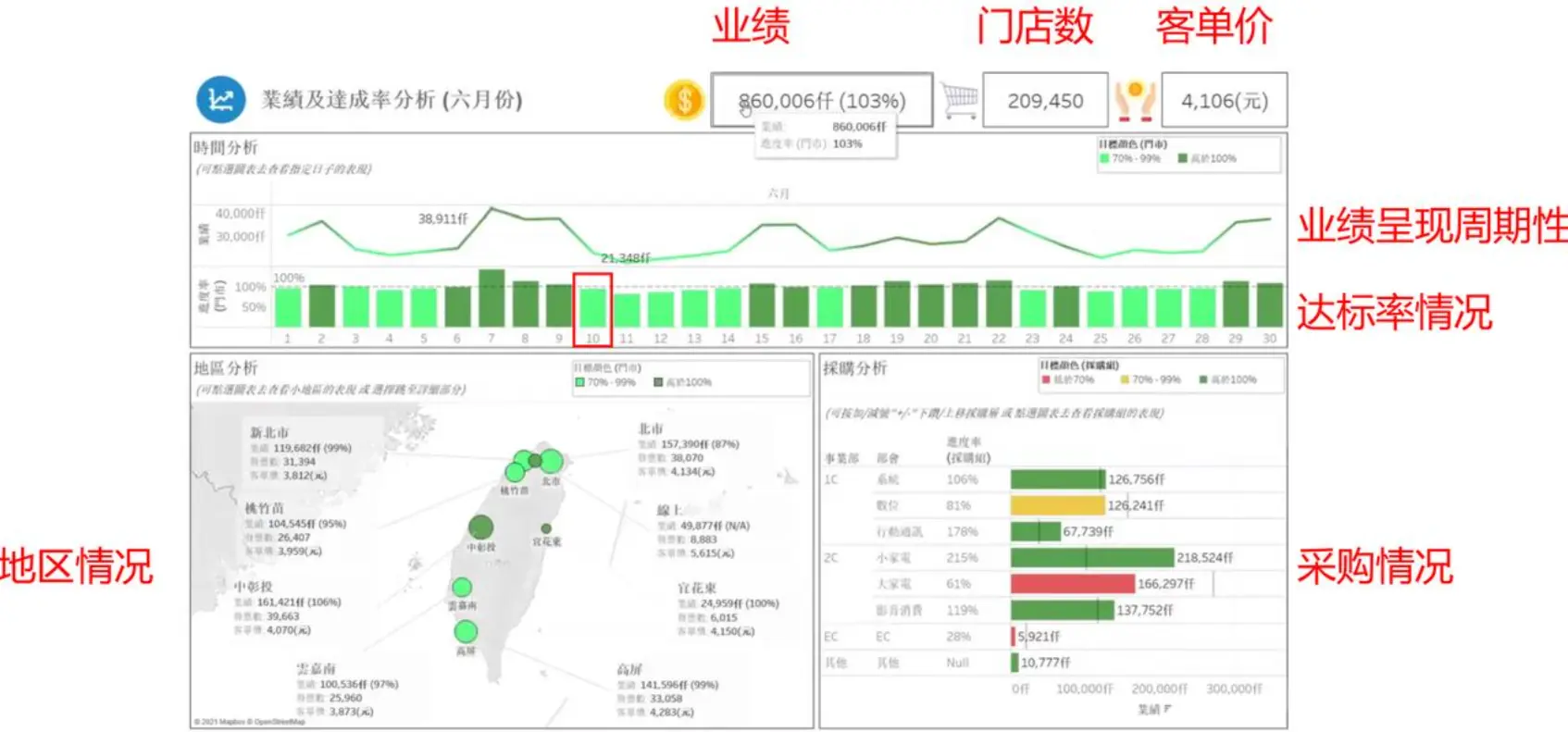This screenshot has height=732, width=1568.
Task: Click the 1C business unit row header
Action: (x=831, y=479)
